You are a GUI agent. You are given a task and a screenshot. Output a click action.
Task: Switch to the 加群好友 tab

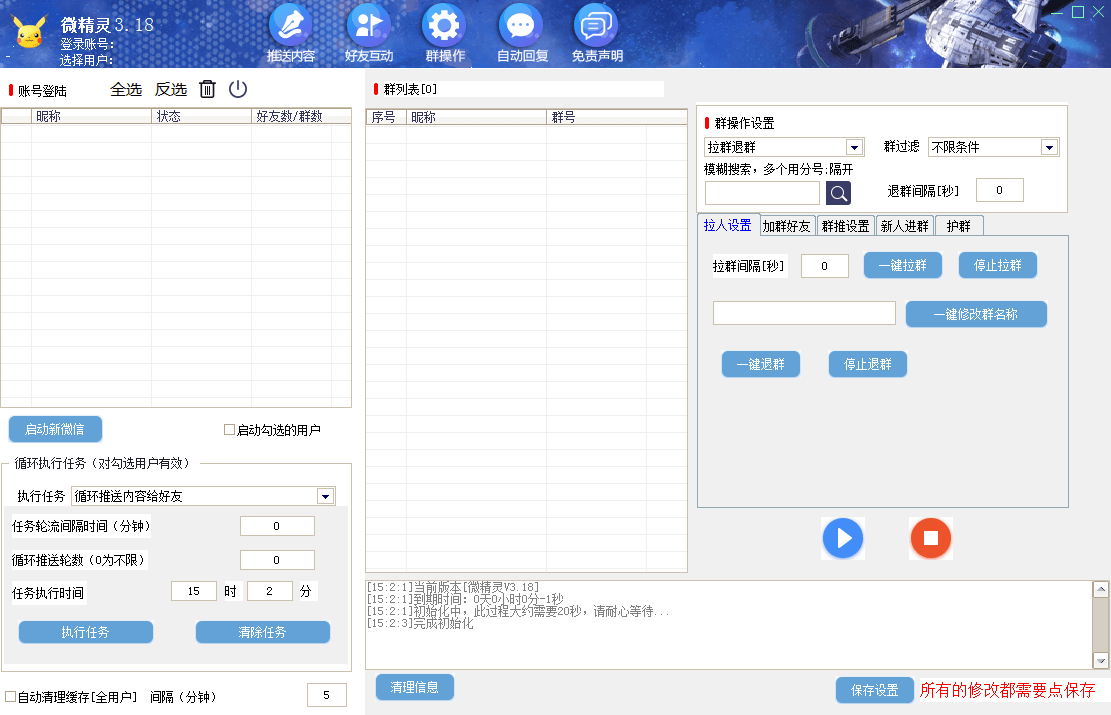click(x=786, y=226)
